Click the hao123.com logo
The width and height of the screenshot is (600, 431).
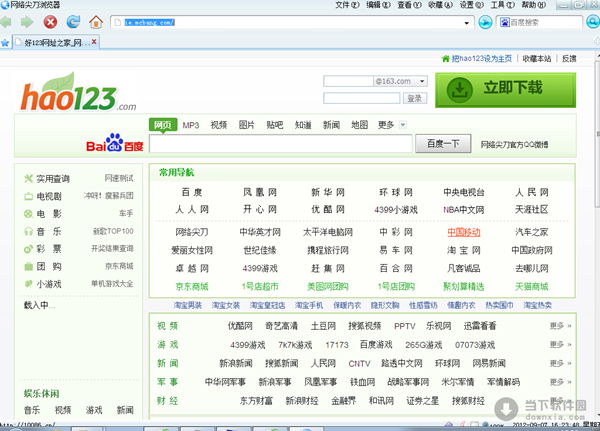click(x=78, y=92)
